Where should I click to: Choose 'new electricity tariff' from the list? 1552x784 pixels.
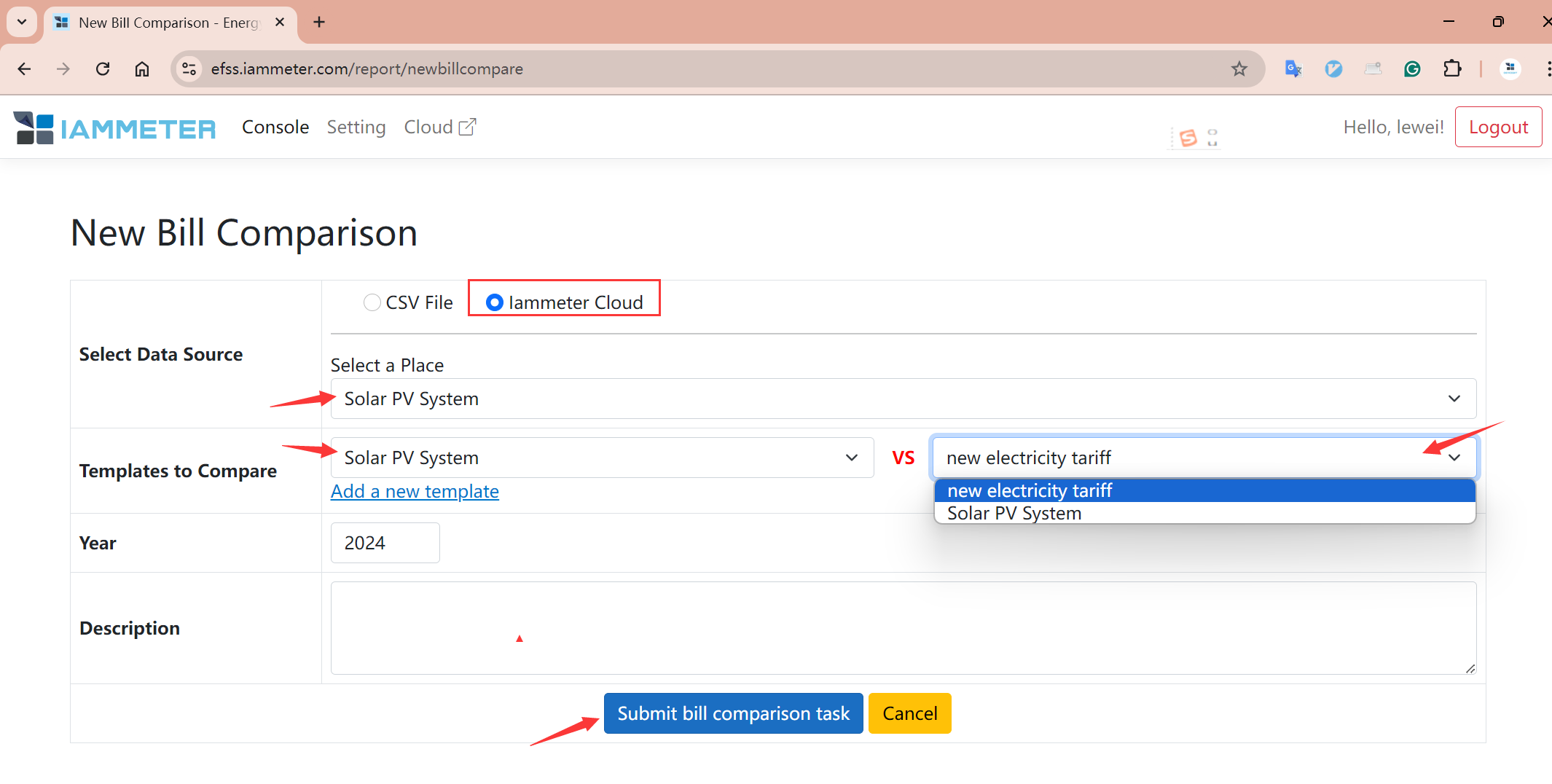click(x=1204, y=490)
